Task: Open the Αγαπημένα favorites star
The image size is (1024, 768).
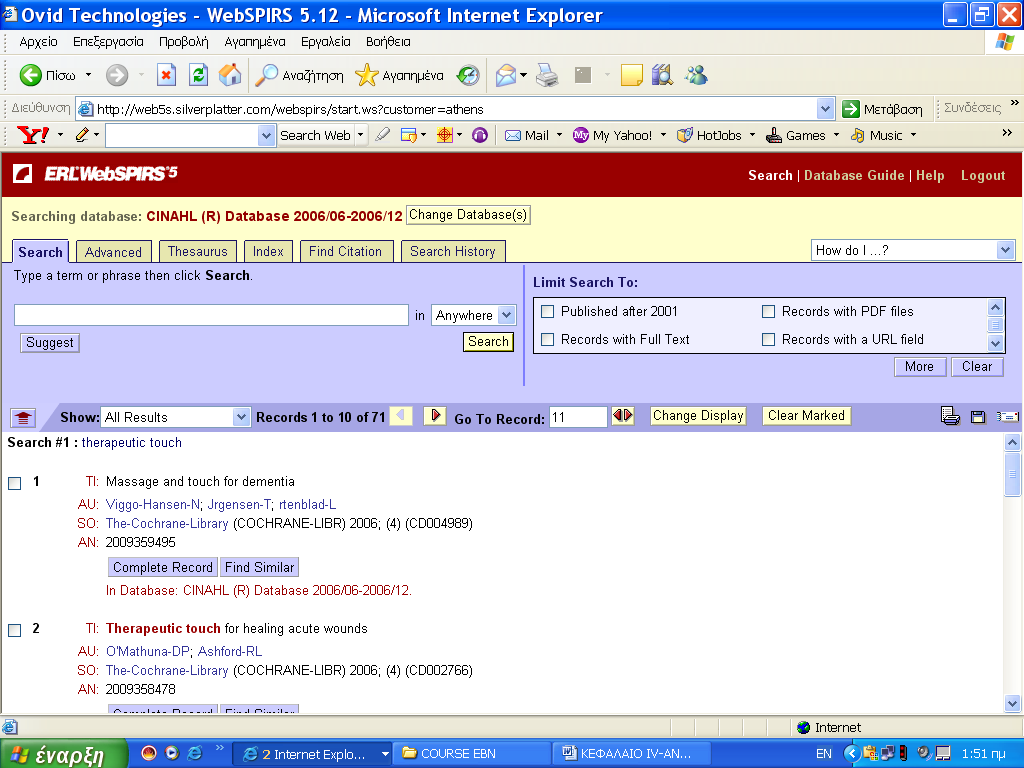Action: [366, 75]
